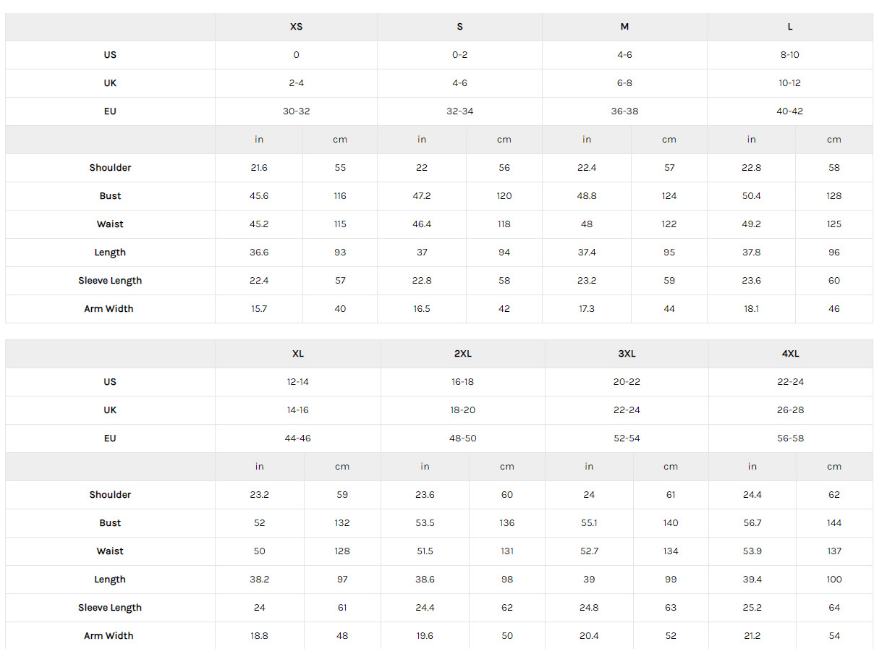884x664 pixels.
Task: Select the XS bust value 45.6
Action: [259, 196]
